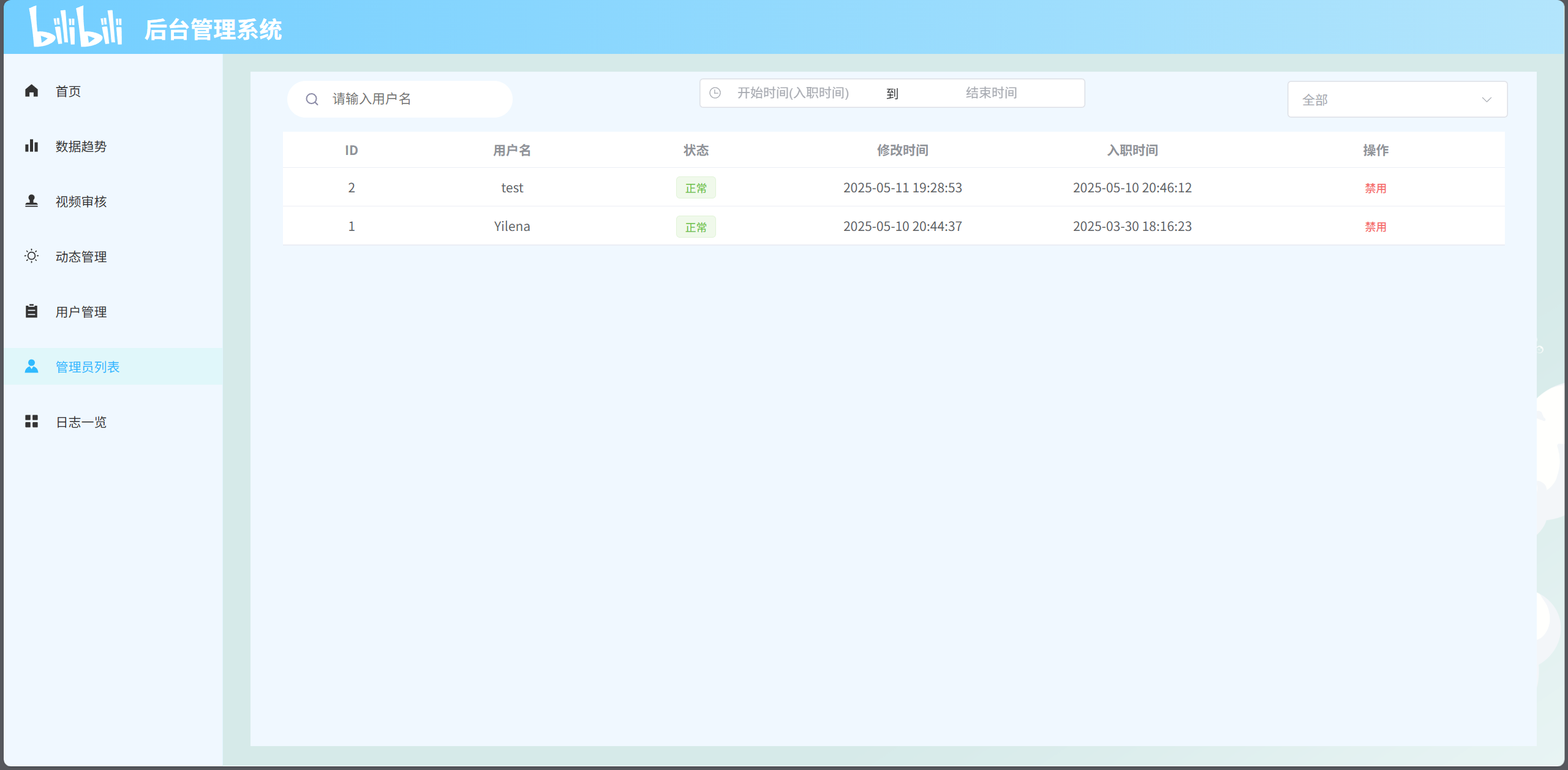The width and height of the screenshot is (1568, 770).
Task: Click the sun icon beside 动态管理
Action: 31,256
